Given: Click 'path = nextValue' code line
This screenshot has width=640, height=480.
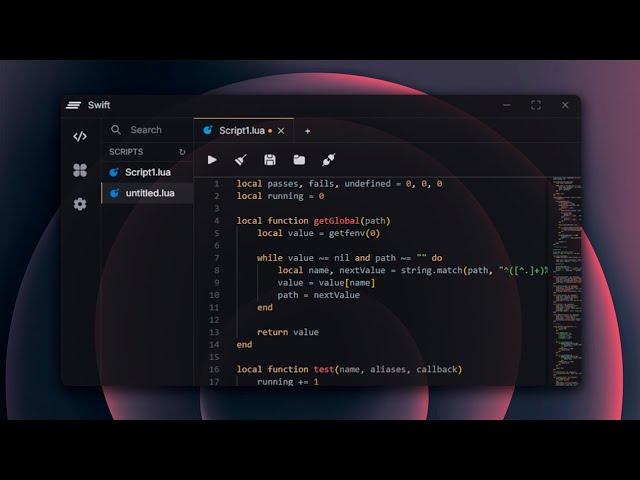Looking at the screenshot, I should pyautogui.click(x=318, y=295).
